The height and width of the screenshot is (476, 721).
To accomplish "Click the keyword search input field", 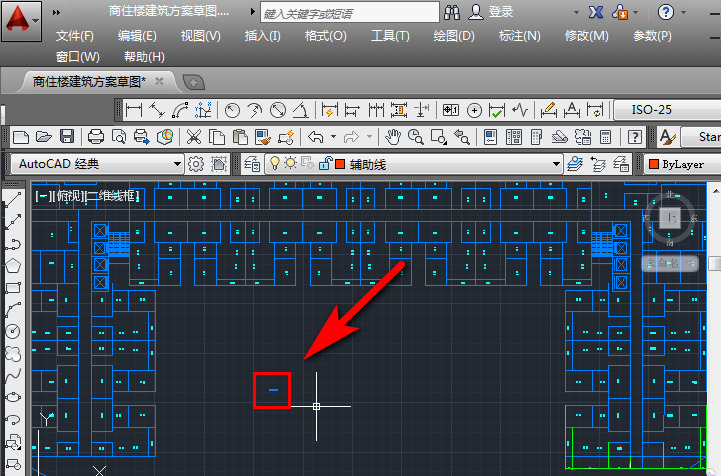I will 349,13.
